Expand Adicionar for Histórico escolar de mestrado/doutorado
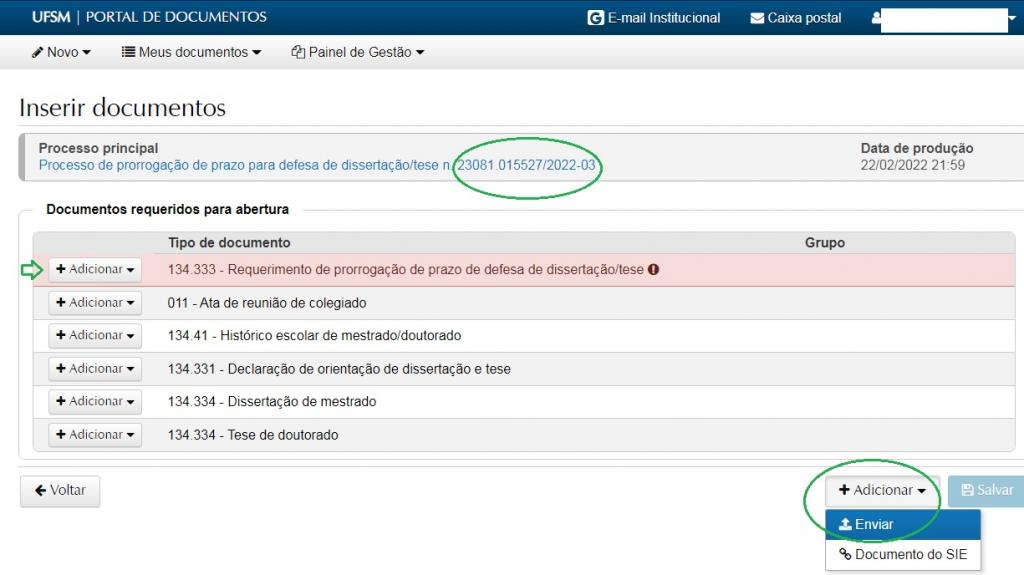The image size is (1024, 575). (95, 335)
